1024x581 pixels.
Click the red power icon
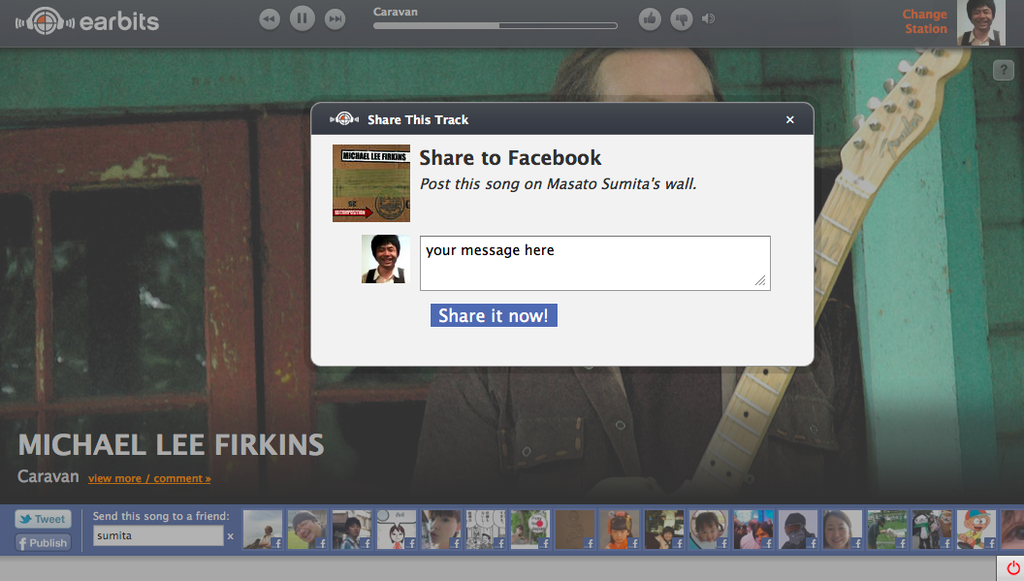pyautogui.click(x=1013, y=569)
